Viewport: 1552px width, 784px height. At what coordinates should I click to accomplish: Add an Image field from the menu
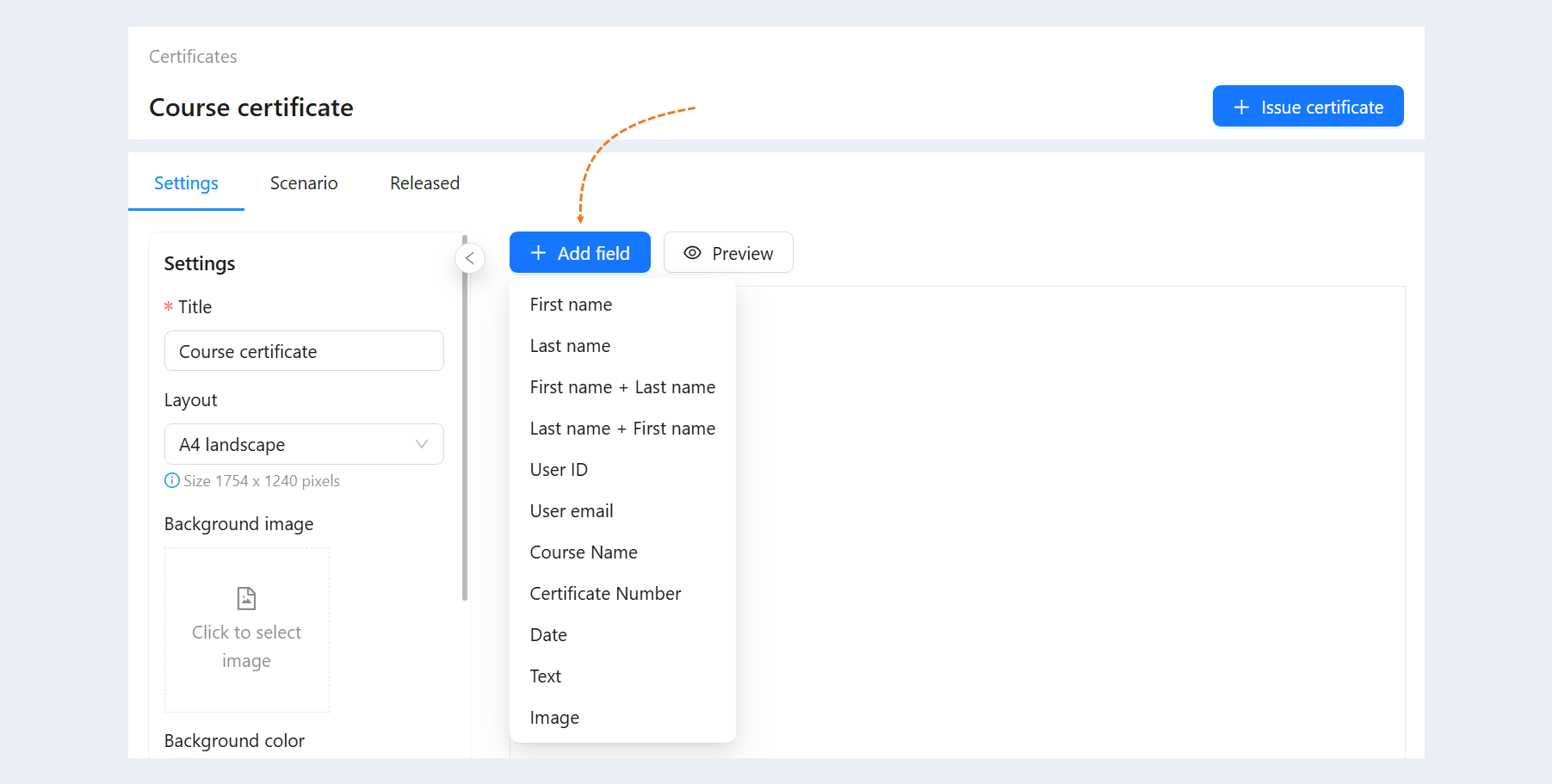coord(622,718)
